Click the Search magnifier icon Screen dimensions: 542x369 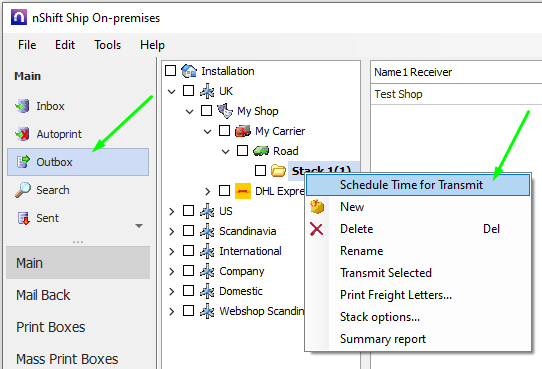pos(23,190)
